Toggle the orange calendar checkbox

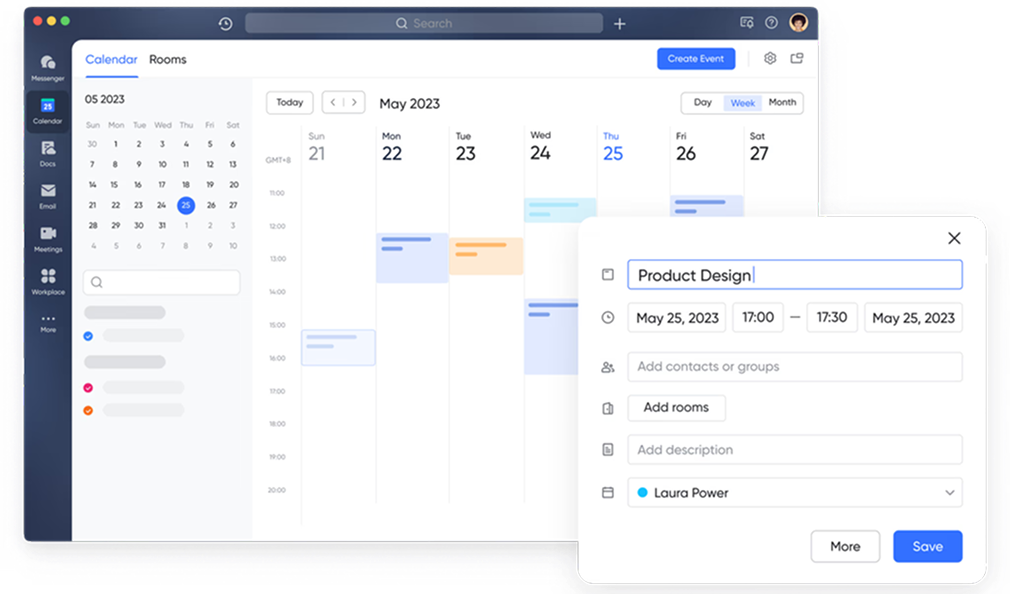[88, 410]
